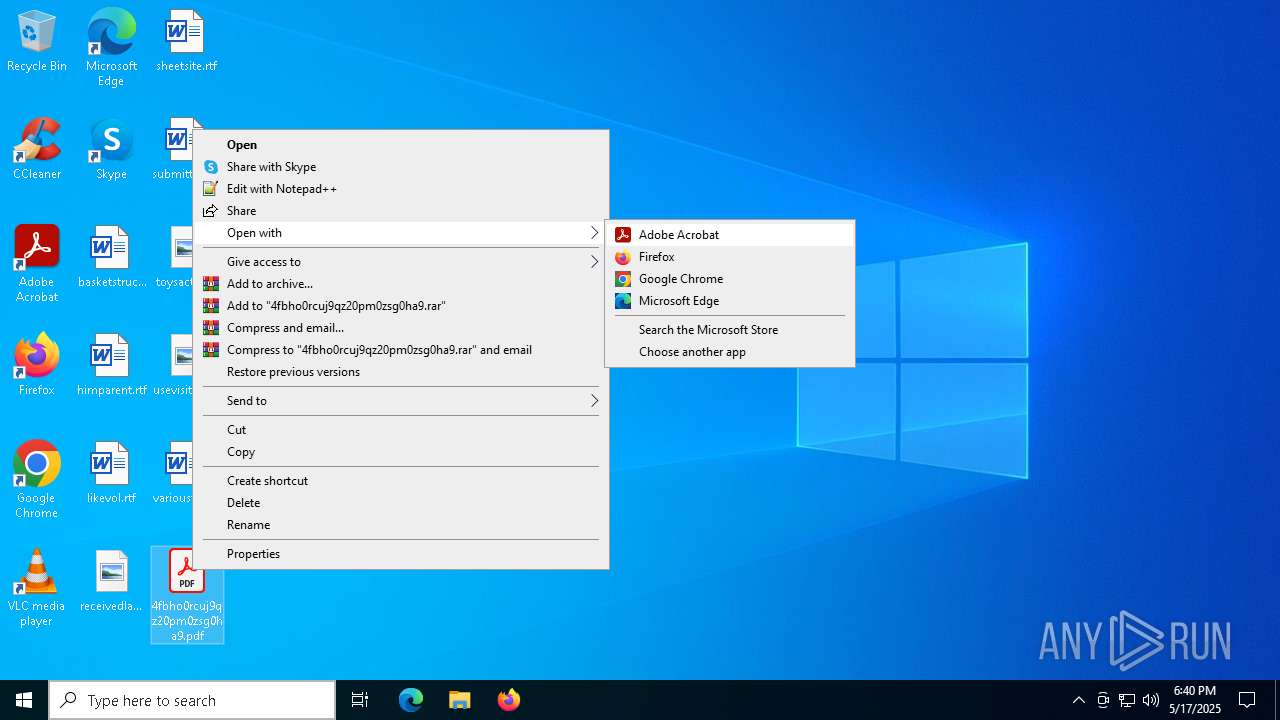The height and width of the screenshot is (720, 1280).
Task: Choose Share with Skype
Action: pyautogui.click(x=401, y=167)
